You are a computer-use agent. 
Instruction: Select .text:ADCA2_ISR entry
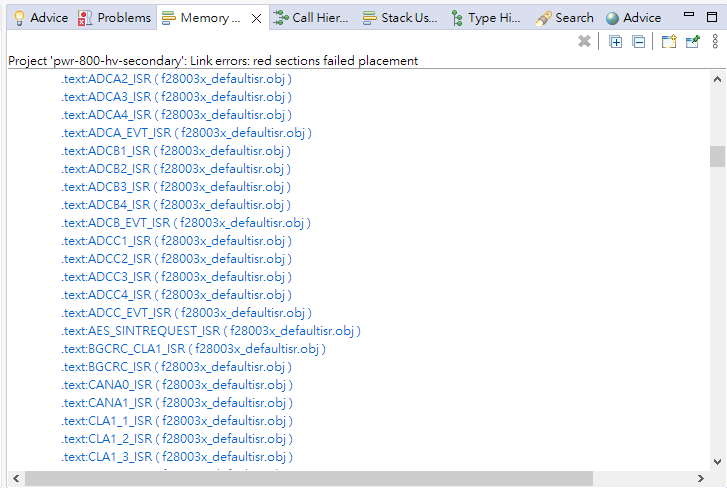(176, 79)
